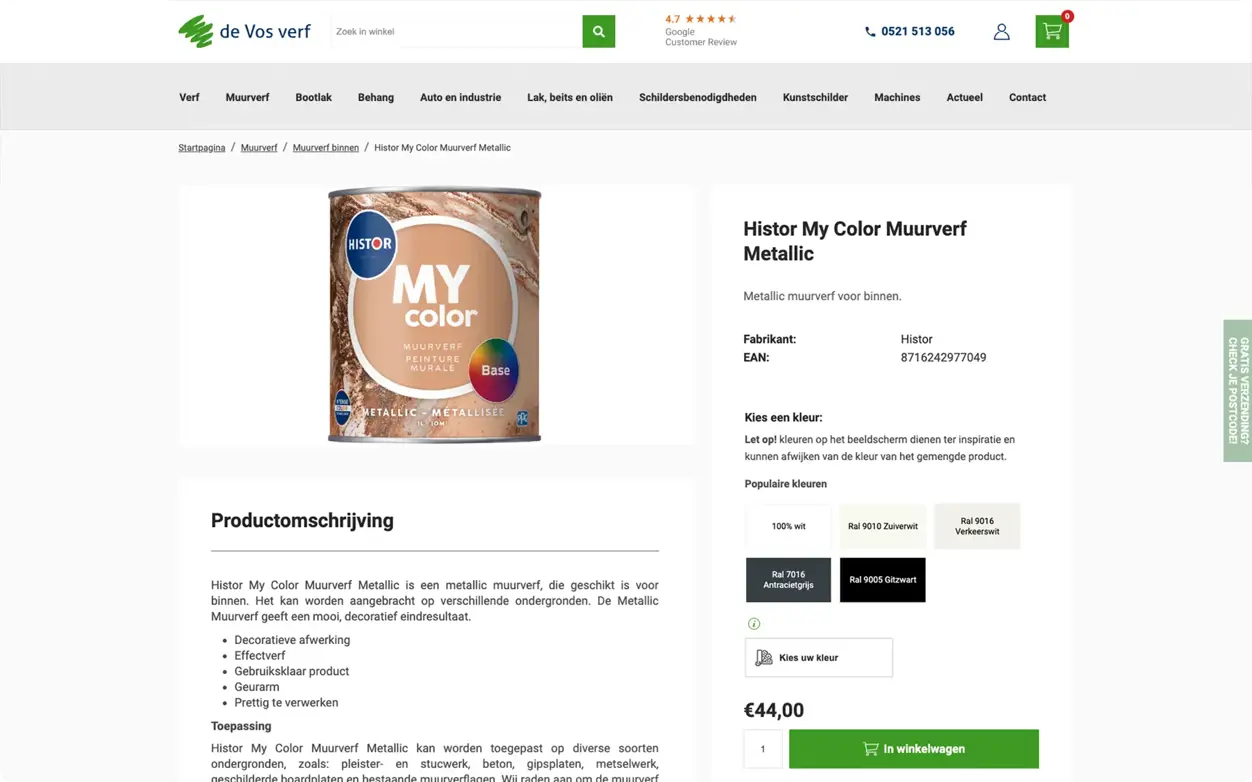
Task: Select the 100% wit color swatch
Action: (788, 526)
